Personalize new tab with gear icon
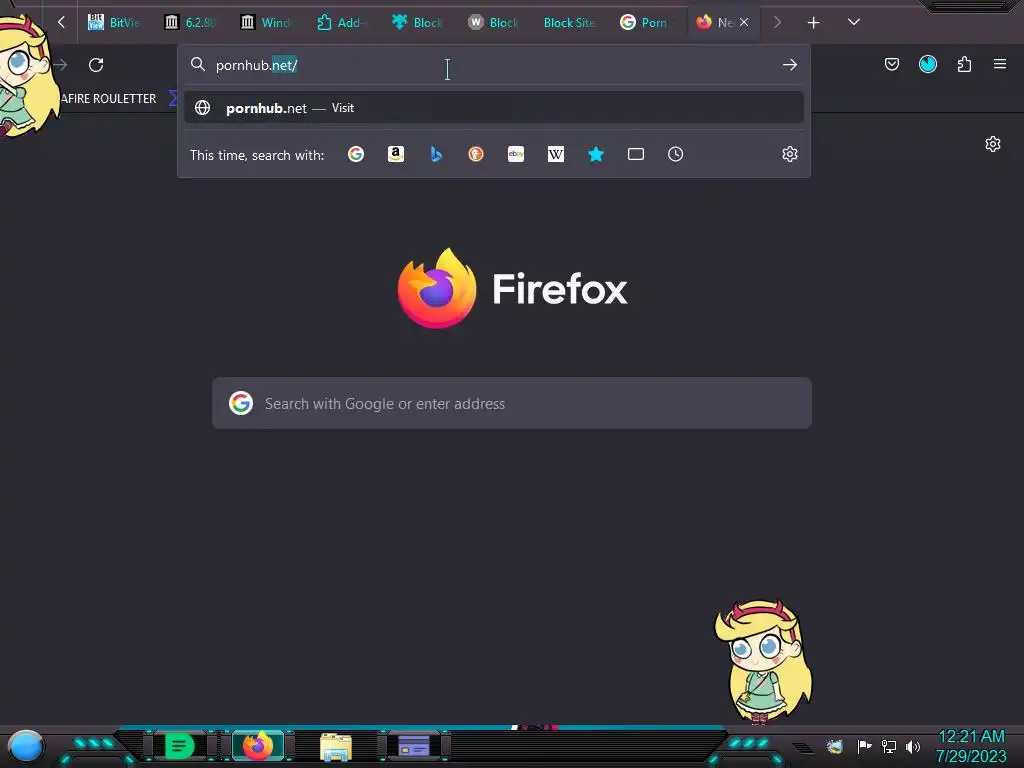This screenshot has height=768, width=1024. coord(993,144)
